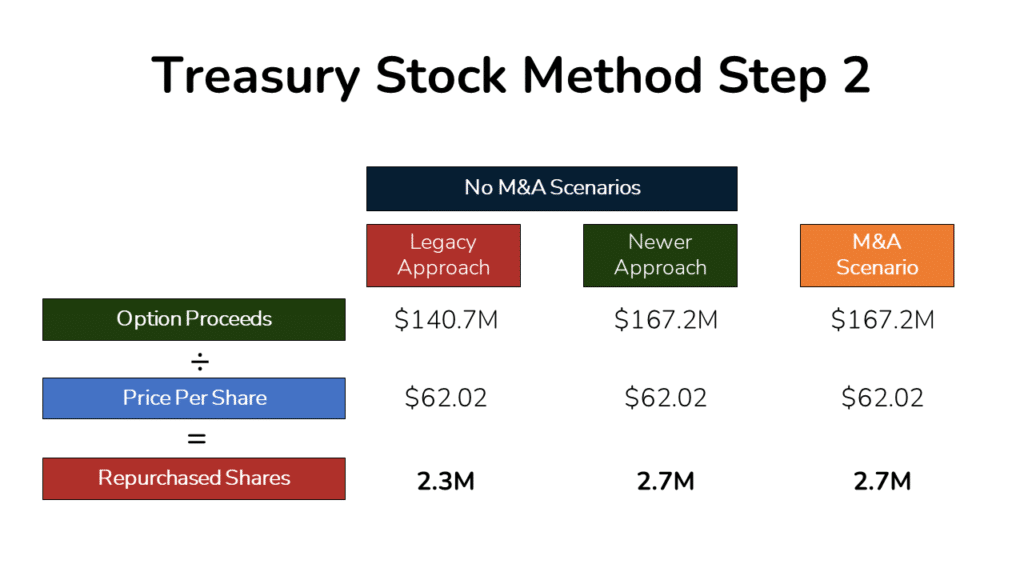The width and height of the screenshot is (1024, 576).
Task: Click the division symbol below Option Proceeds
Action: click(x=198, y=359)
